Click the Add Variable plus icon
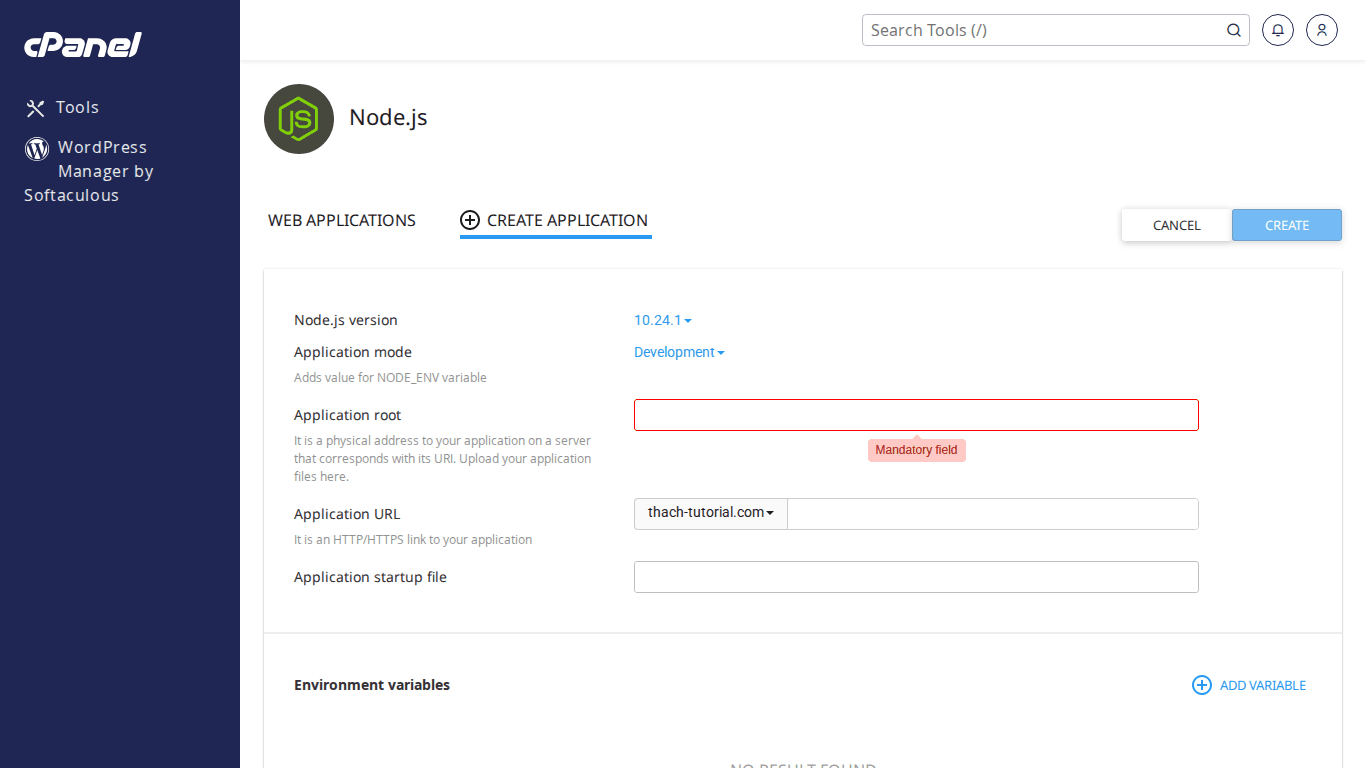This screenshot has width=1366, height=768. click(x=1201, y=685)
